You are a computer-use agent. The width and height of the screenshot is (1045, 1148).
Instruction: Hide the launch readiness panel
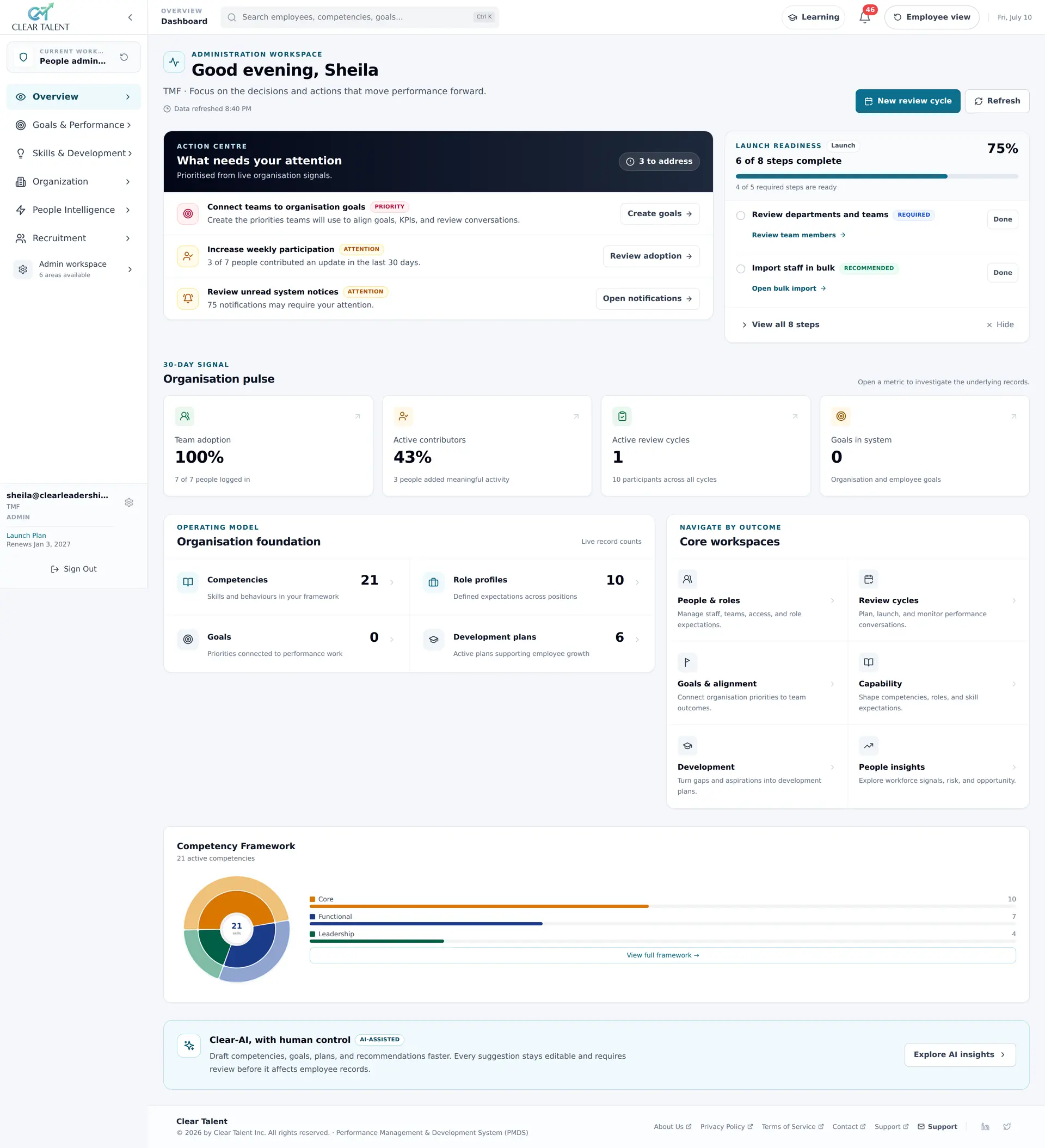(1000, 324)
